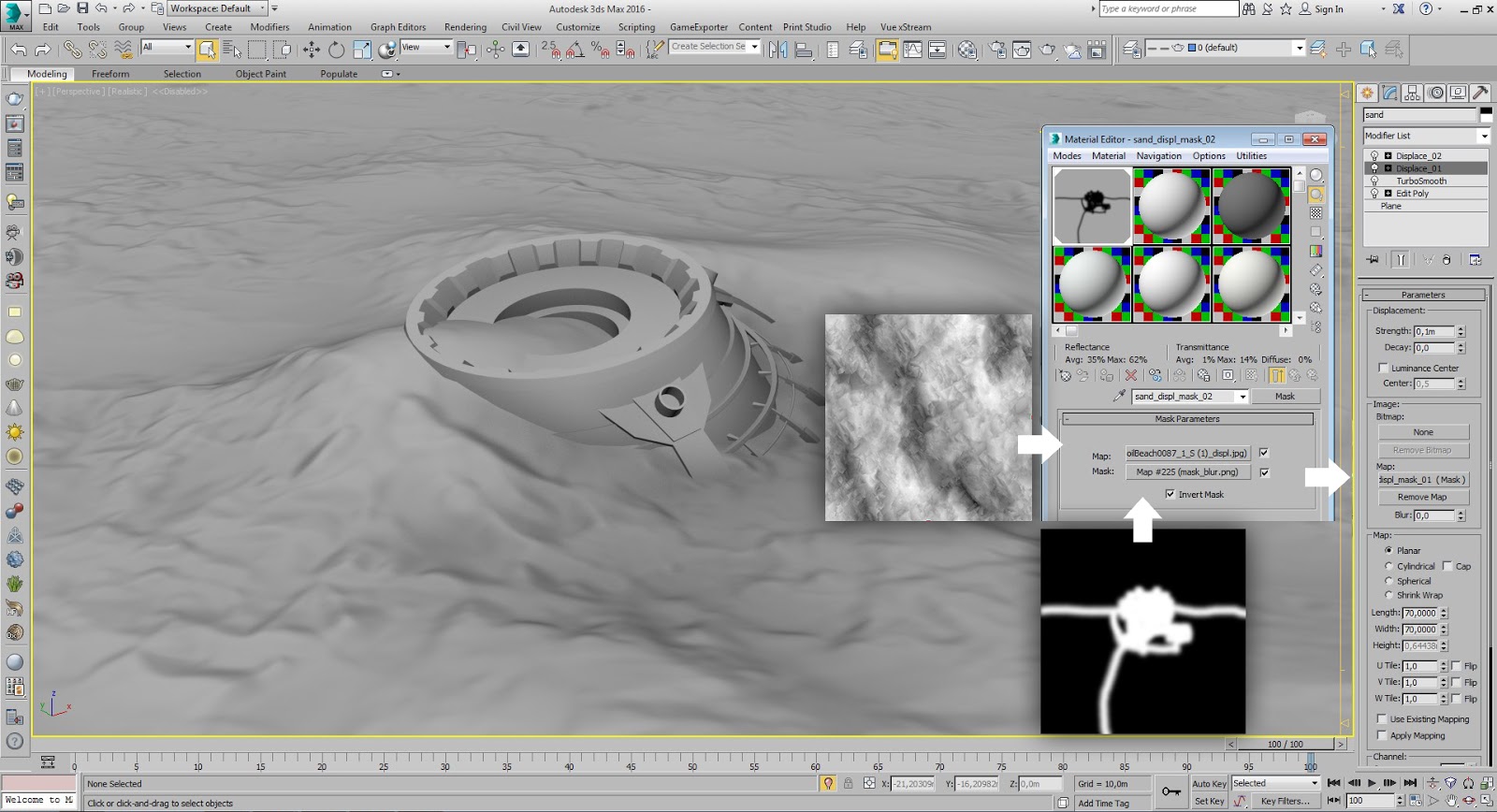
Task: Switch to the Freeform ribbon tab
Action: coord(110,74)
